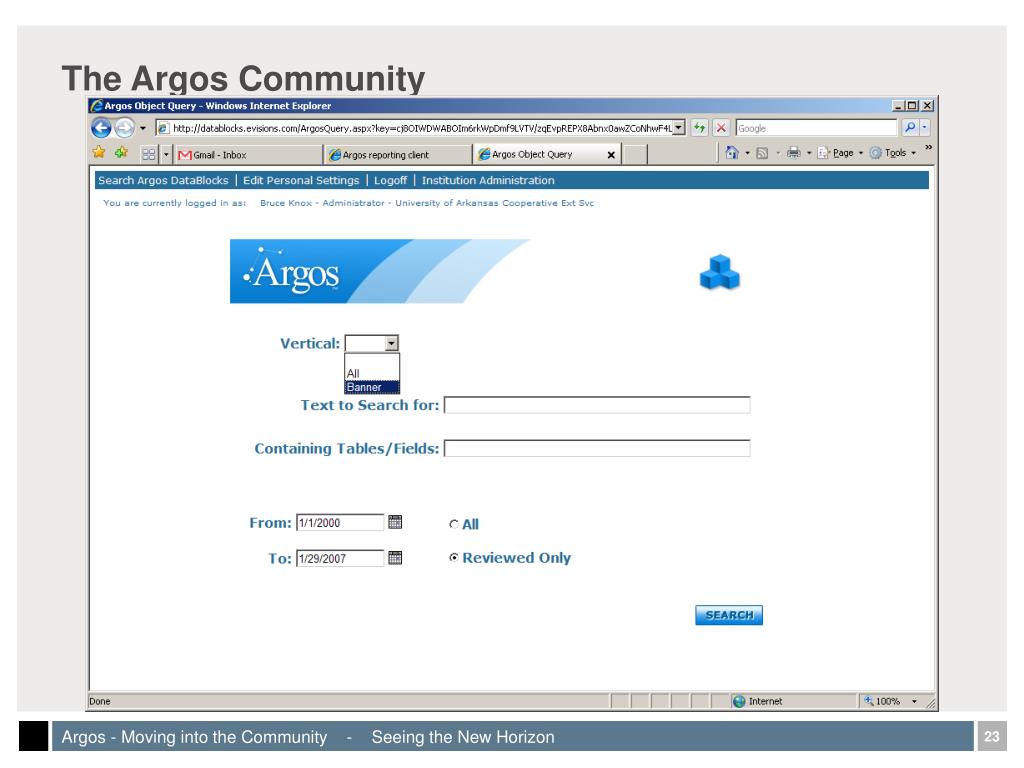
Task: Click the Done status bar text
Action: point(100,701)
